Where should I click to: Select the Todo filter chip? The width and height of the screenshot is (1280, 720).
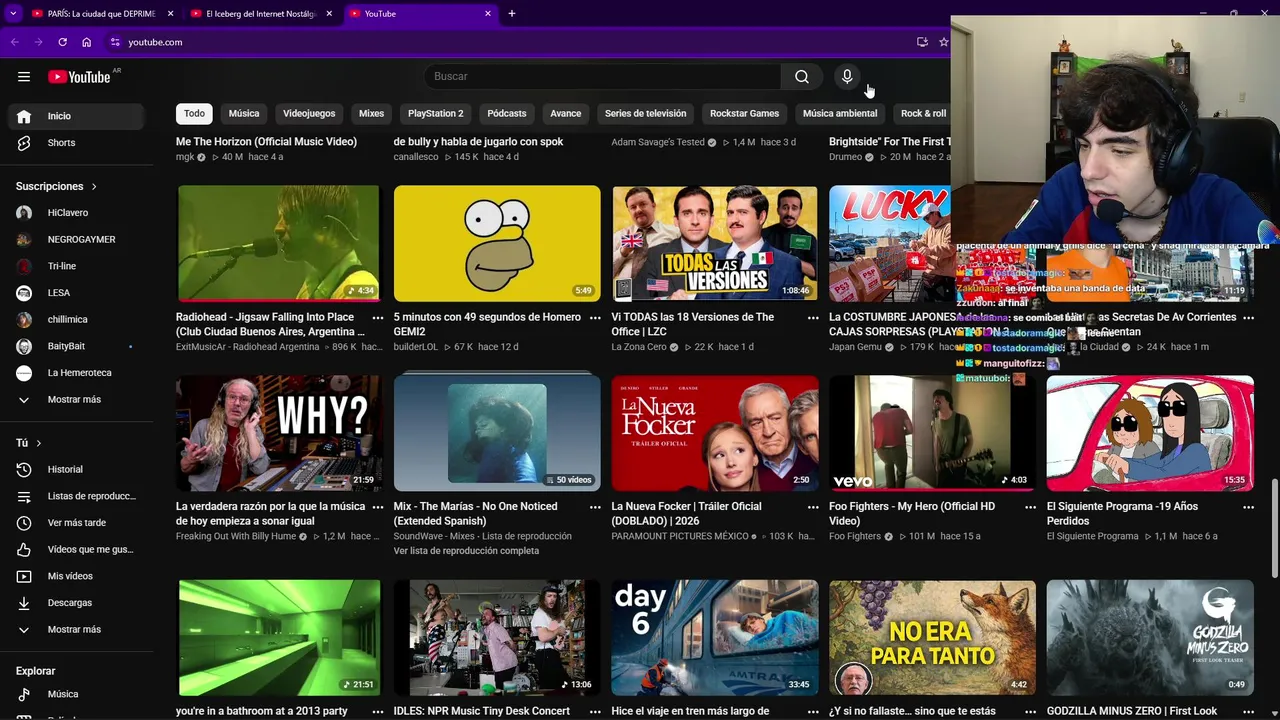(x=194, y=113)
